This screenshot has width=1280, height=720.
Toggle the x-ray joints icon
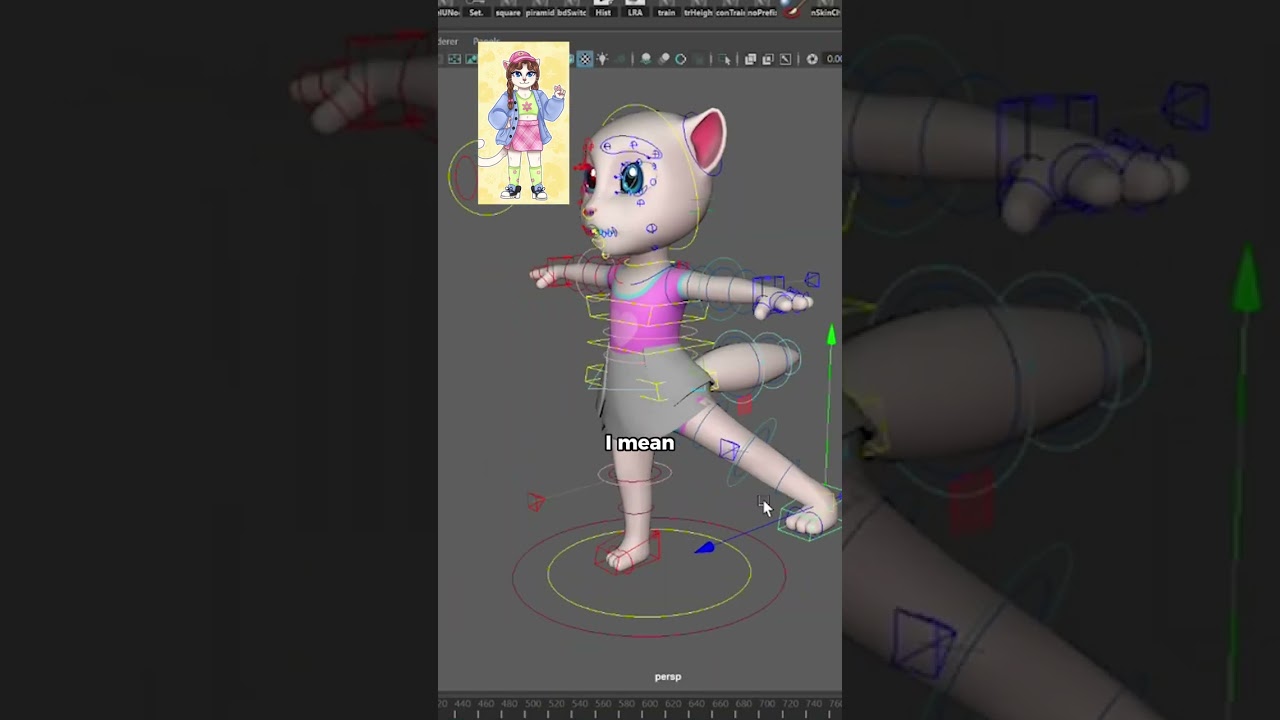(768, 59)
